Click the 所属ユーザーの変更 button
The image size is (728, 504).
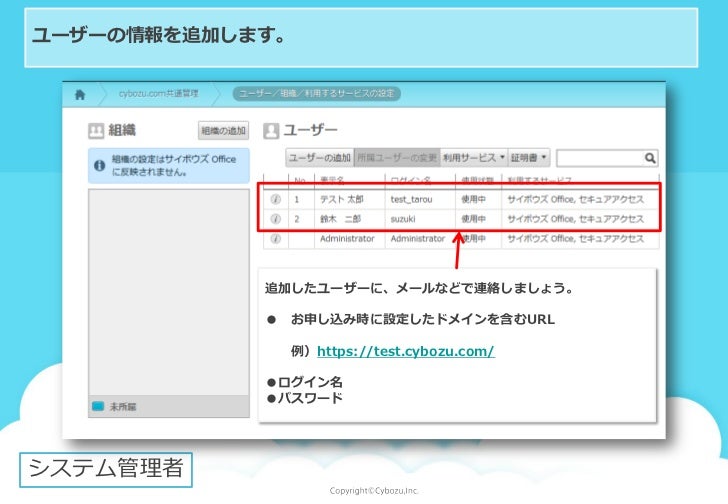pos(396,158)
